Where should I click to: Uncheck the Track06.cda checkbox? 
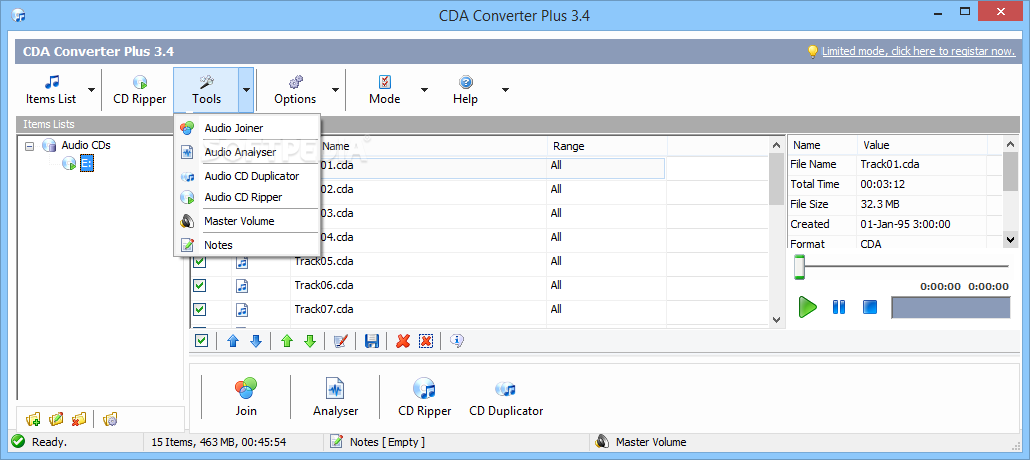[x=200, y=285]
